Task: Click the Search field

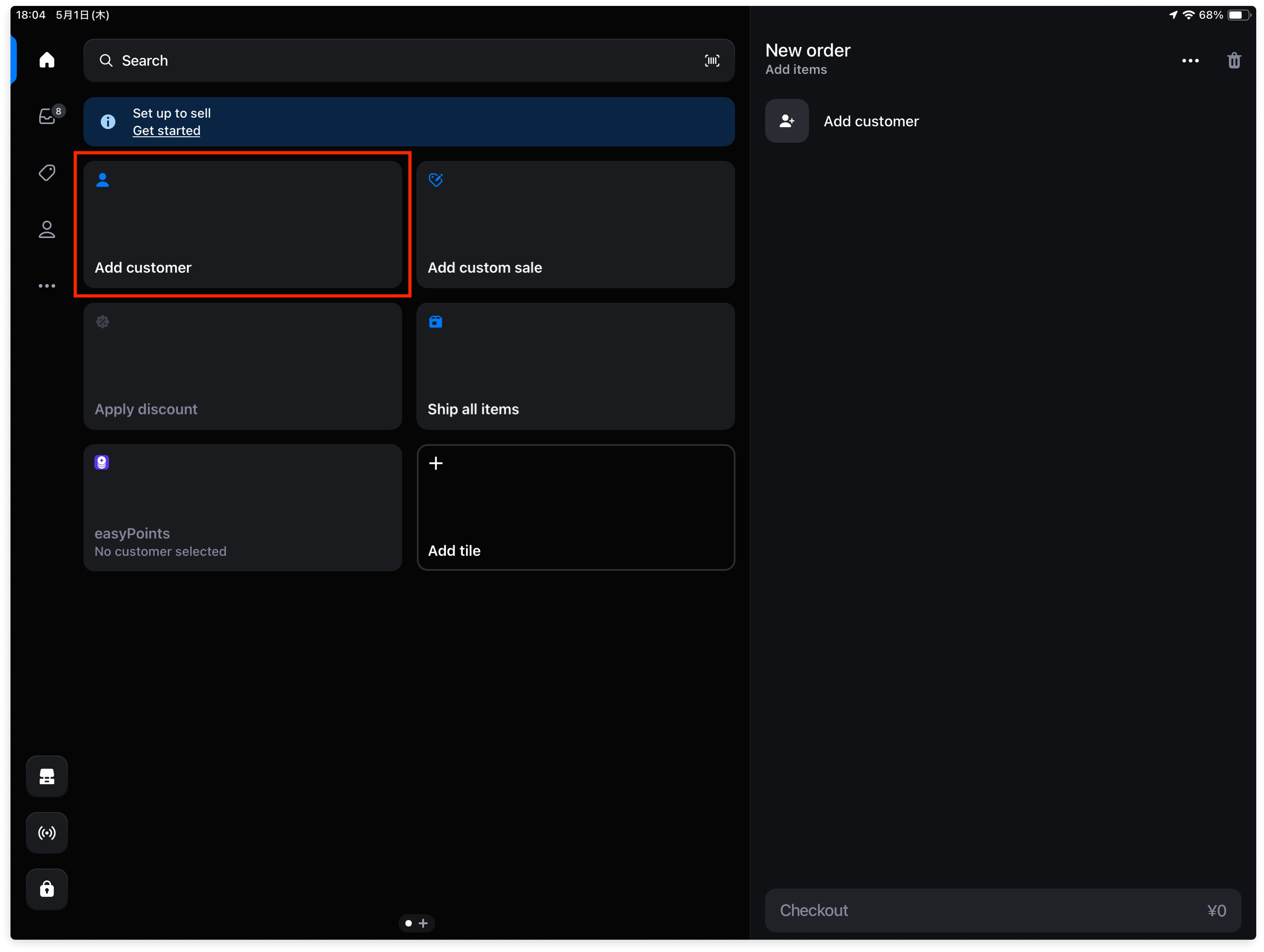Action: [x=409, y=61]
